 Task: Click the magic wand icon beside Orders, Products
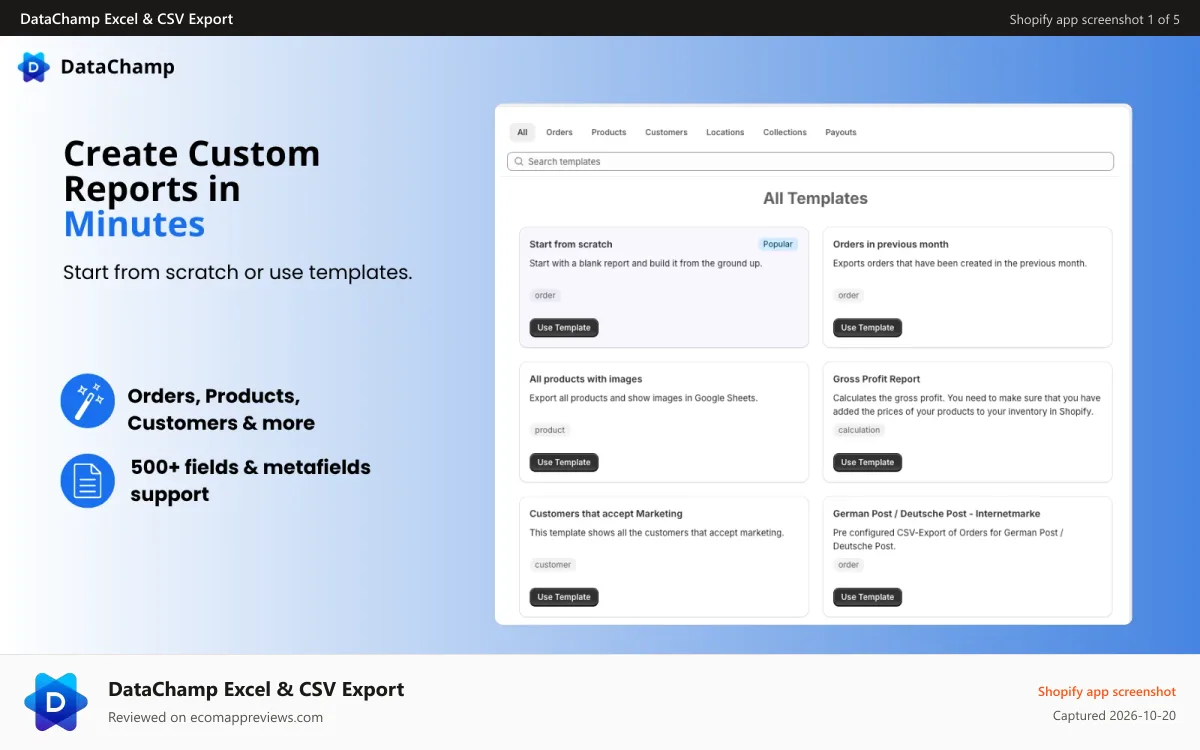click(x=88, y=401)
